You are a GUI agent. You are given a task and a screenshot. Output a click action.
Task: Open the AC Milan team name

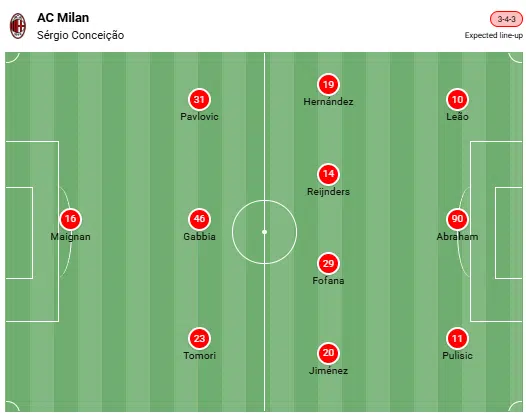point(63,18)
